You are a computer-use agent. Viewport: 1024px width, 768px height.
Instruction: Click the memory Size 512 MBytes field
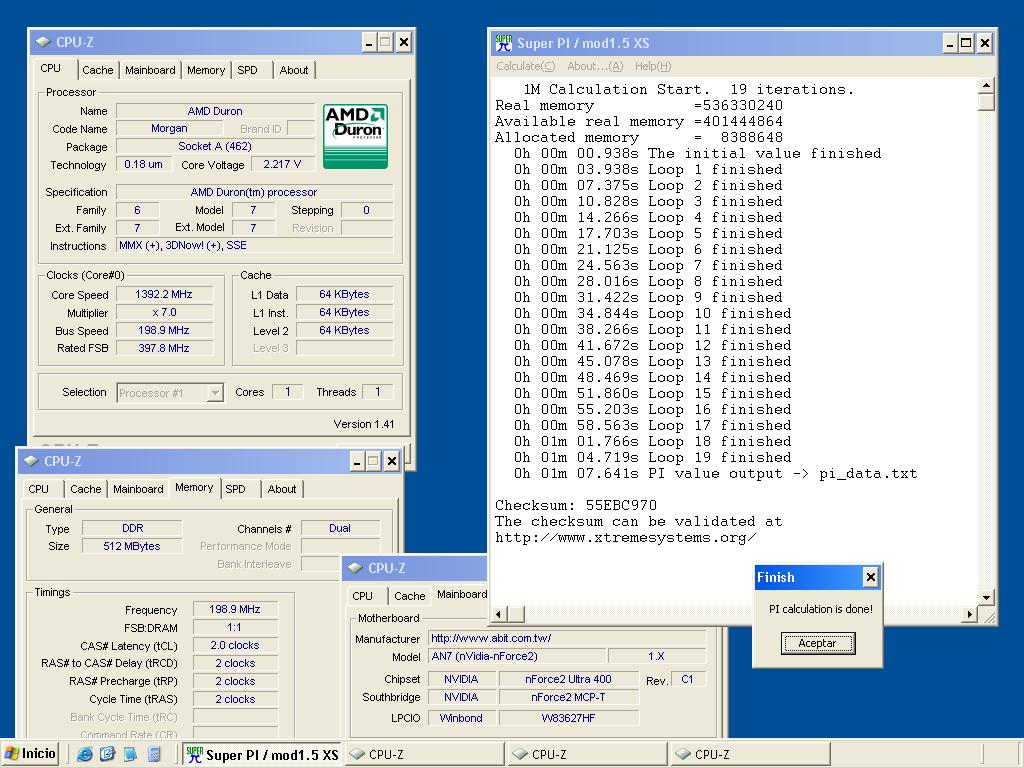(132, 547)
